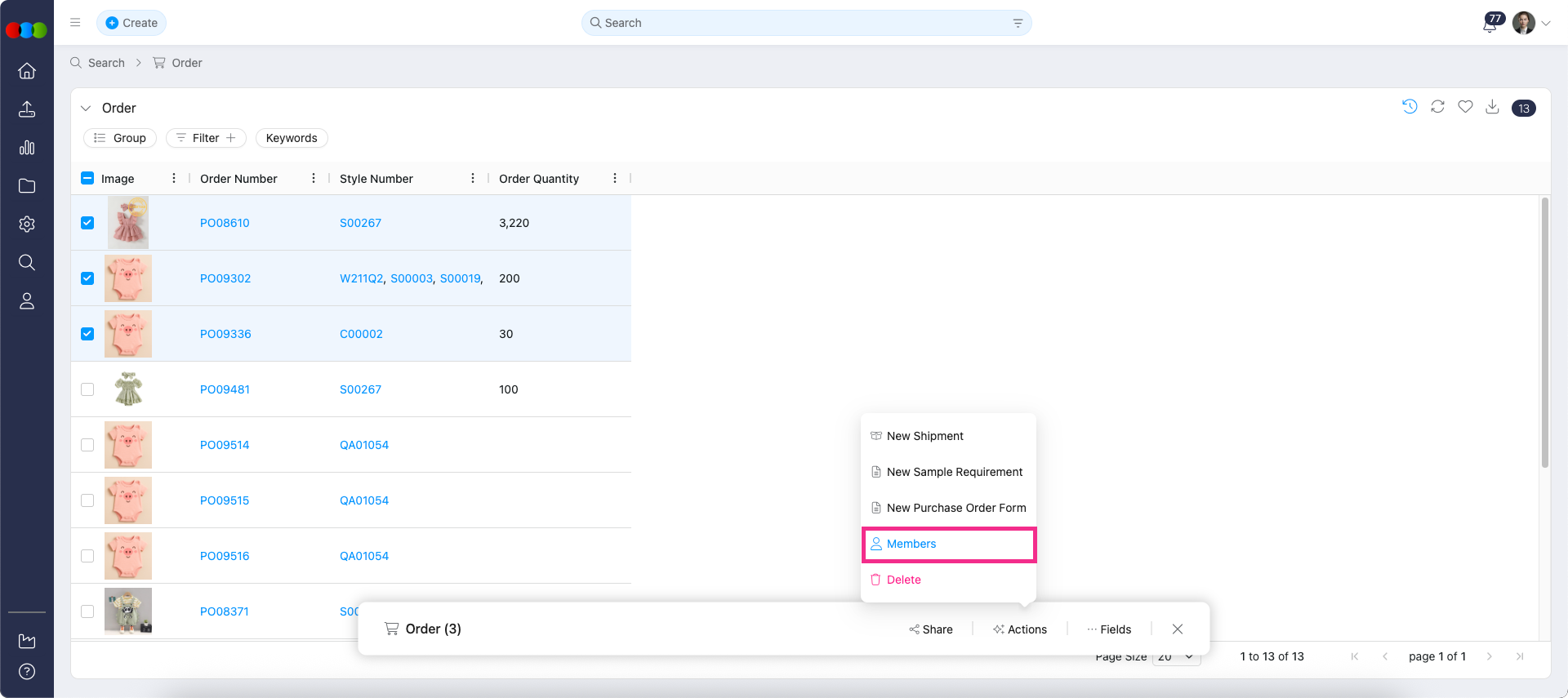Choose New Shipment from the menu

pyautogui.click(x=924, y=436)
